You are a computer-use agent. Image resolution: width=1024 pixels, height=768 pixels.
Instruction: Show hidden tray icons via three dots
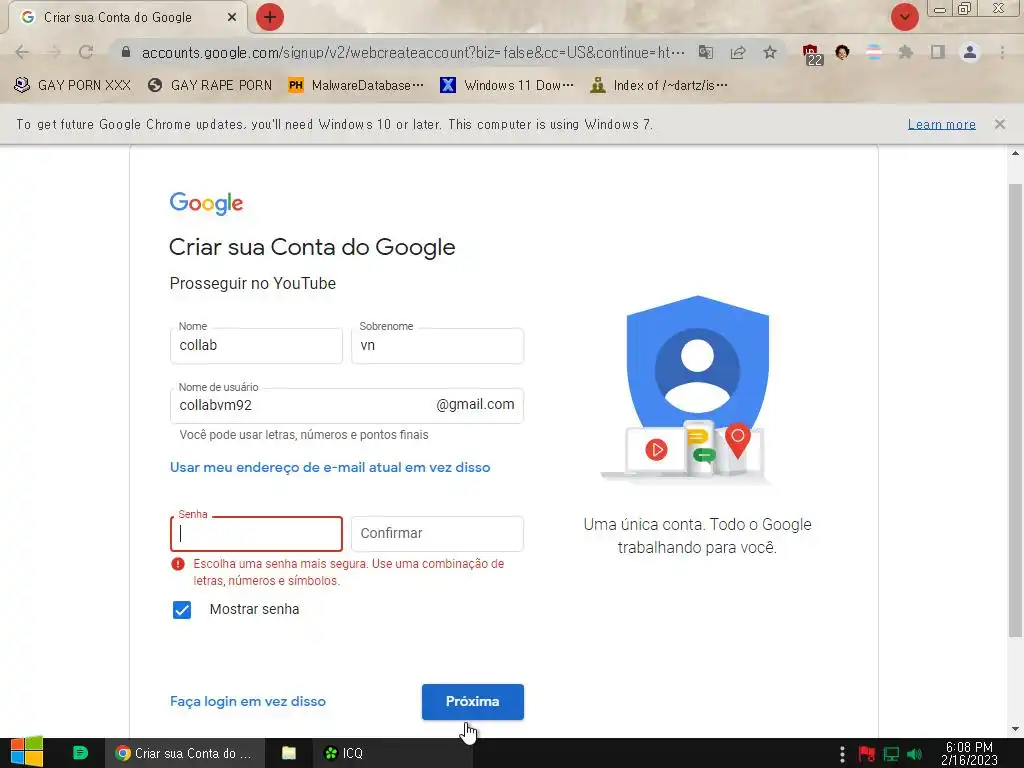(x=842, y=754)
